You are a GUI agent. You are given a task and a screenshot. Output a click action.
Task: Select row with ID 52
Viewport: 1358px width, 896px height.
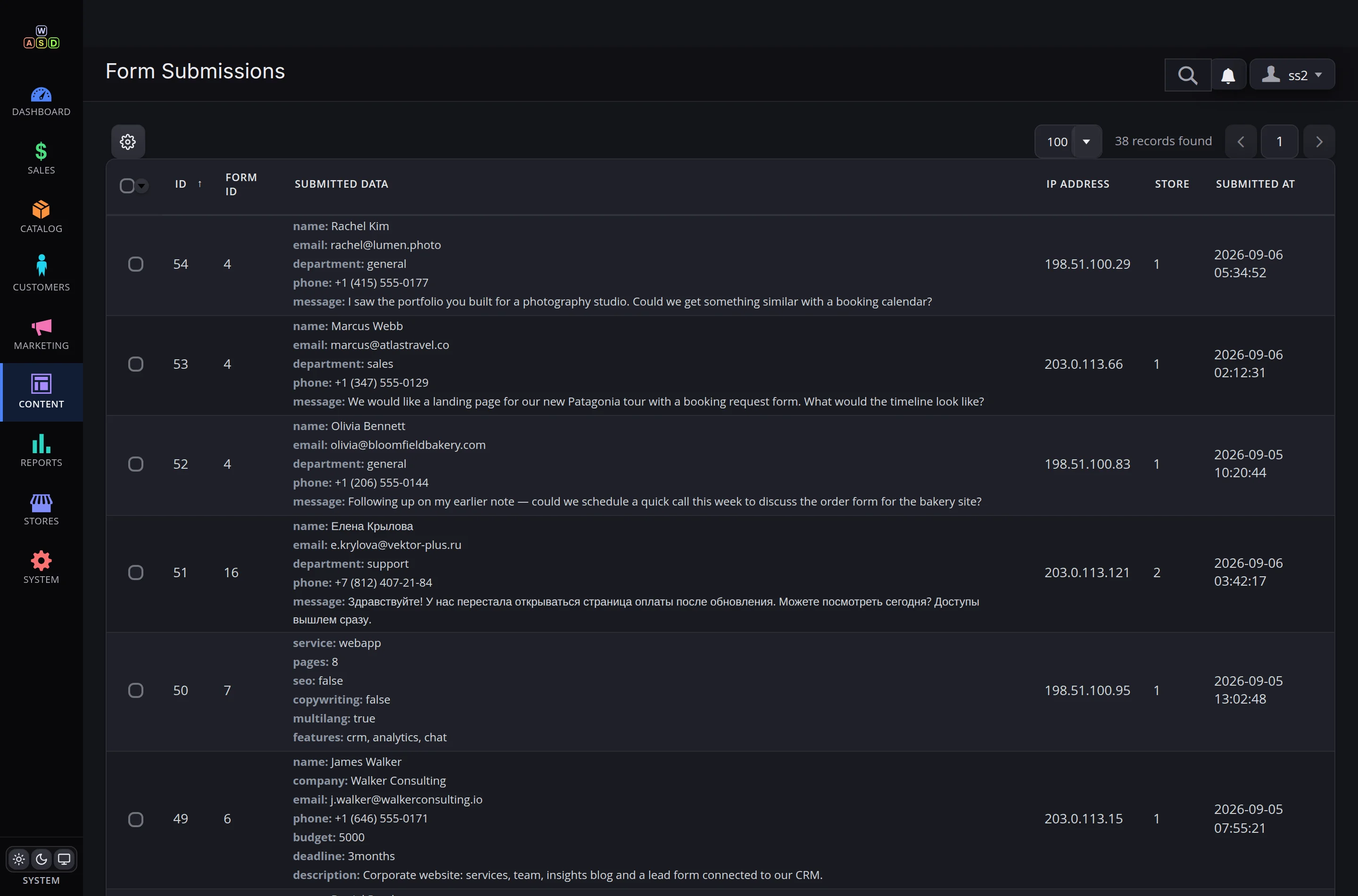pos(135,464)
